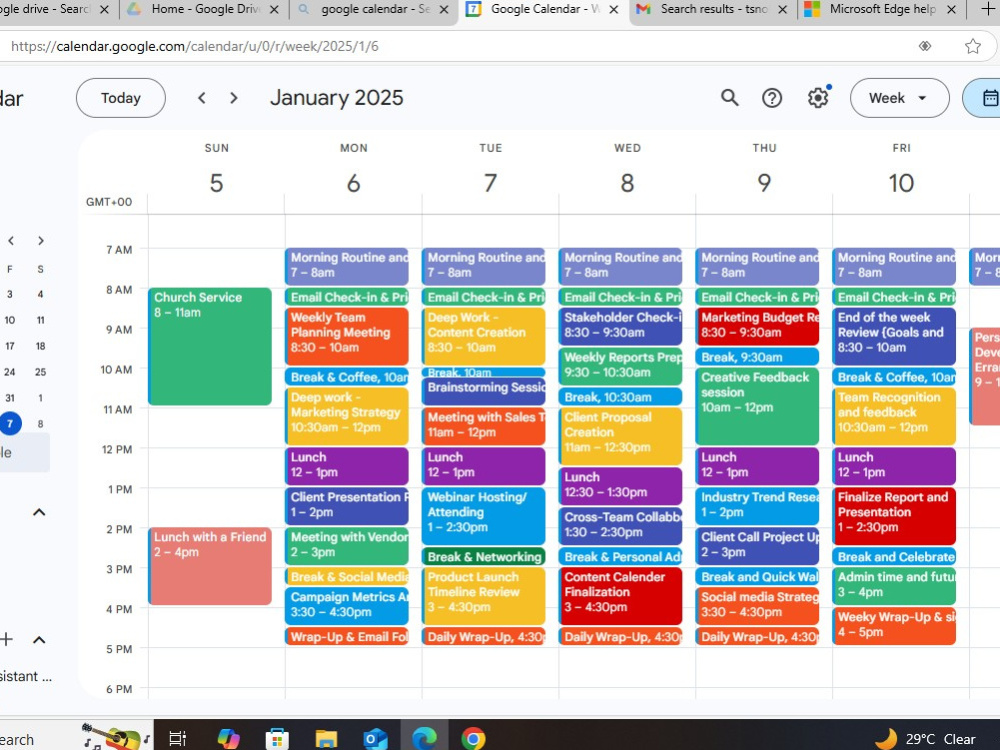The image size is (1000, 750).
Task: Open Campaign Metrics event on Monday
Action: 346,605
